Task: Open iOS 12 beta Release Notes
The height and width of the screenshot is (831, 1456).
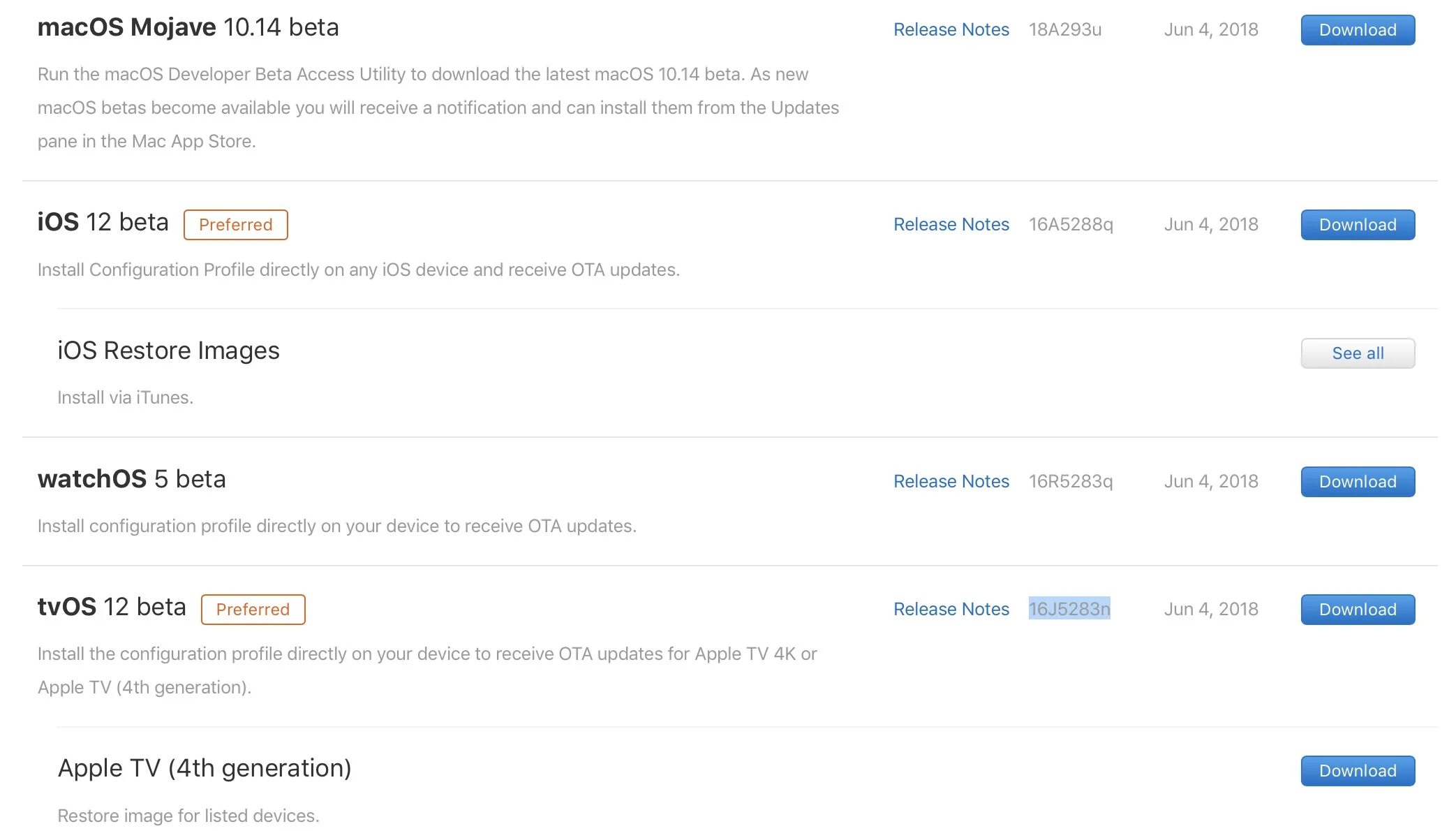Action: (951, 225)
